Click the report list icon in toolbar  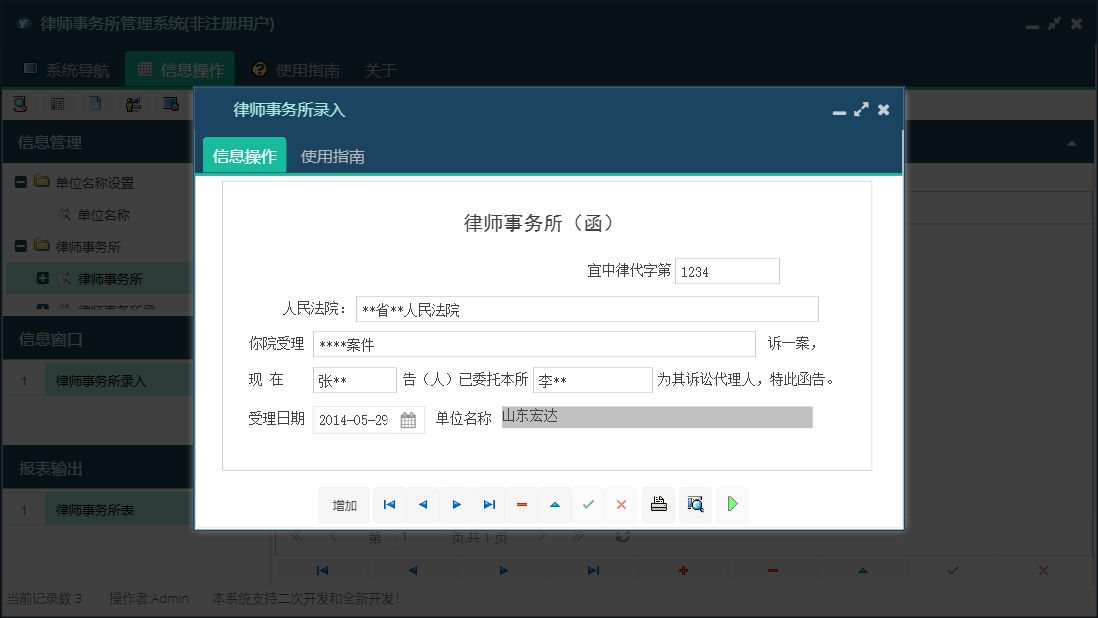click(60, 104)
